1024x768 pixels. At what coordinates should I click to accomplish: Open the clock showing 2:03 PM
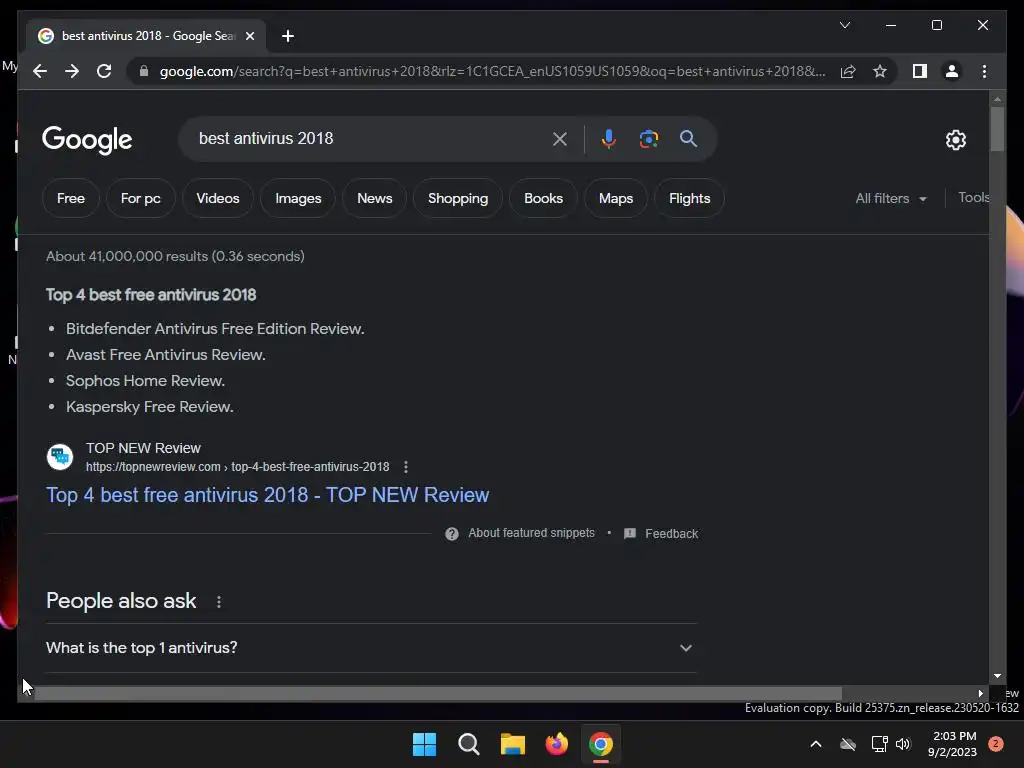point(952,744)
